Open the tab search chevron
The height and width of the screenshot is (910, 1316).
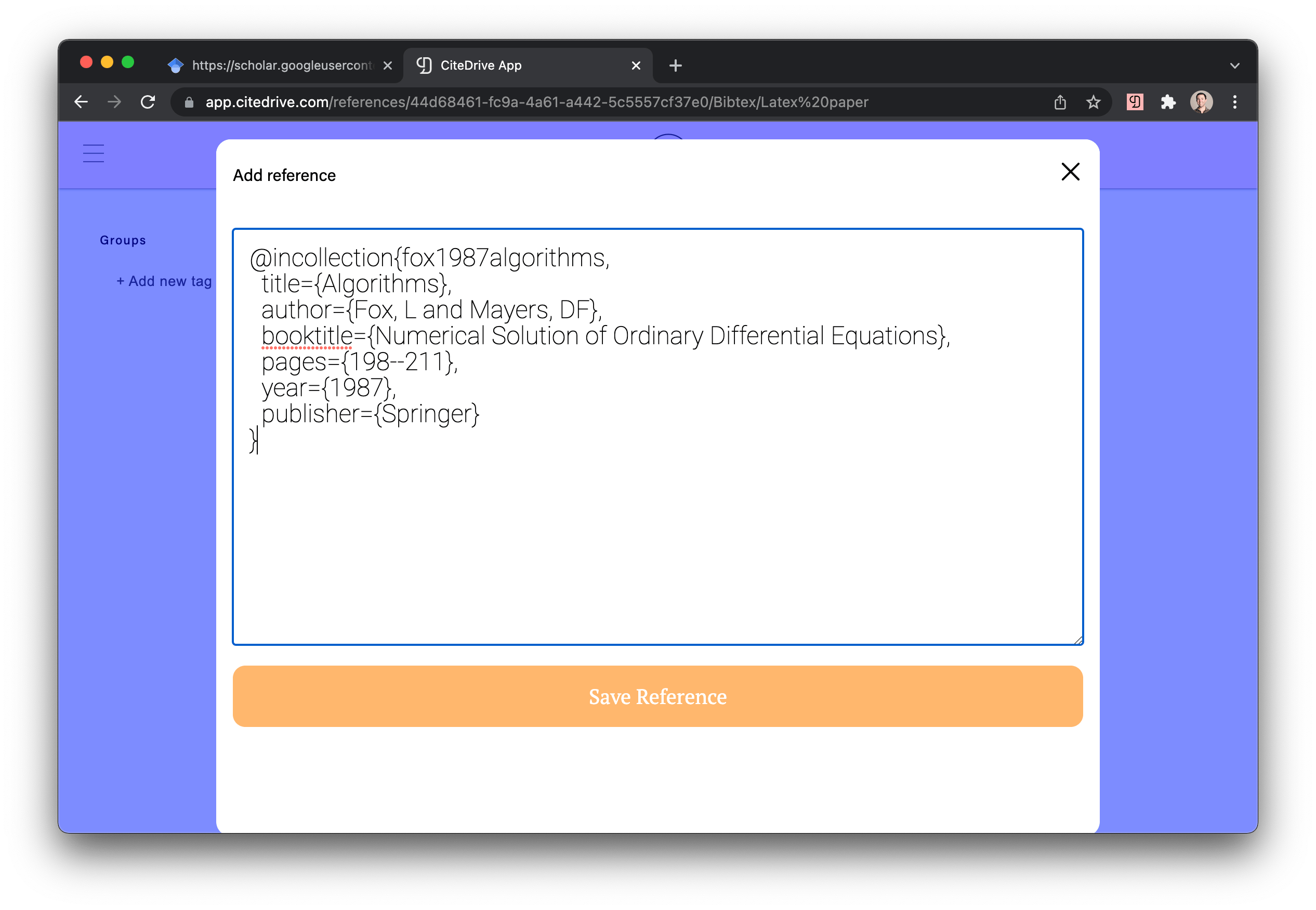(1234, 65)
